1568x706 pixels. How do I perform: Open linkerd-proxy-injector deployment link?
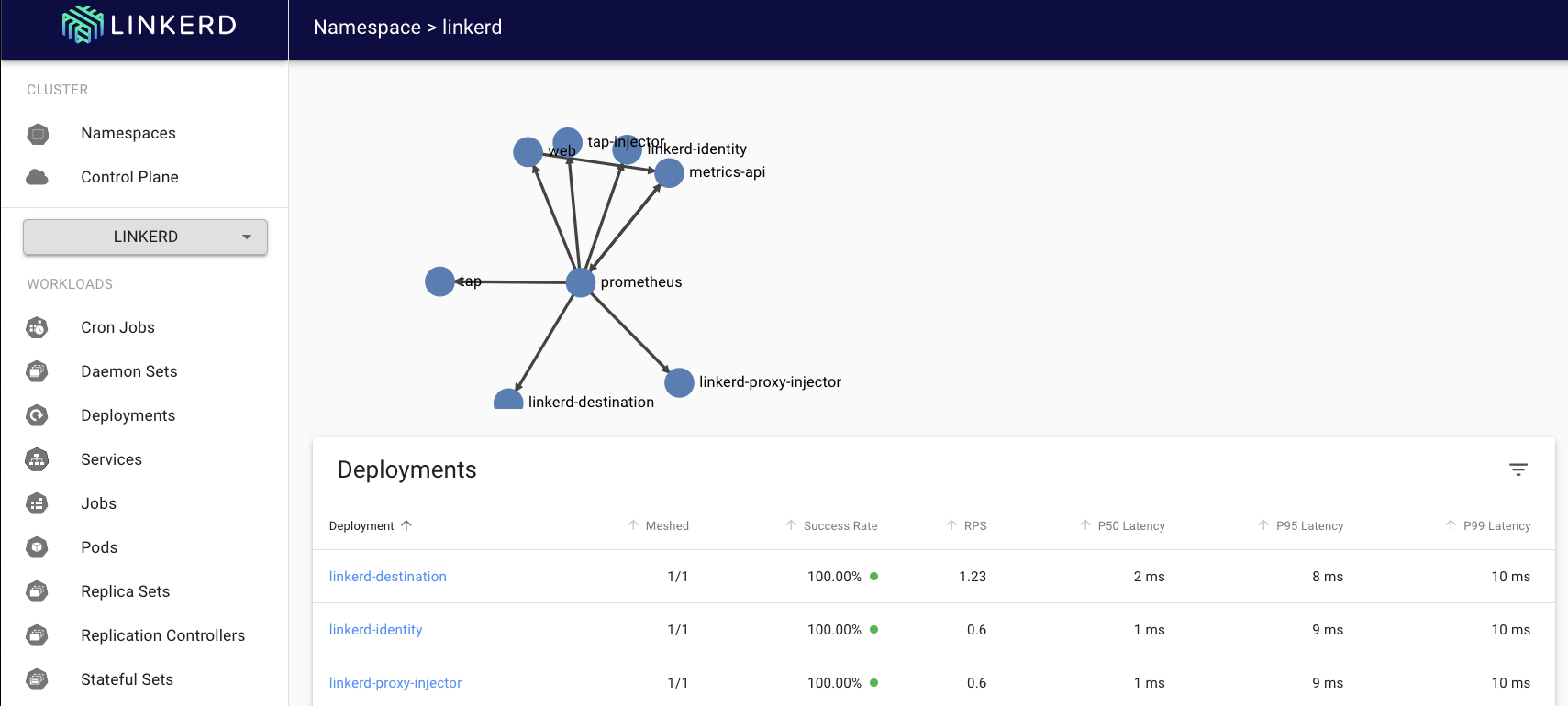click(395, 683)
